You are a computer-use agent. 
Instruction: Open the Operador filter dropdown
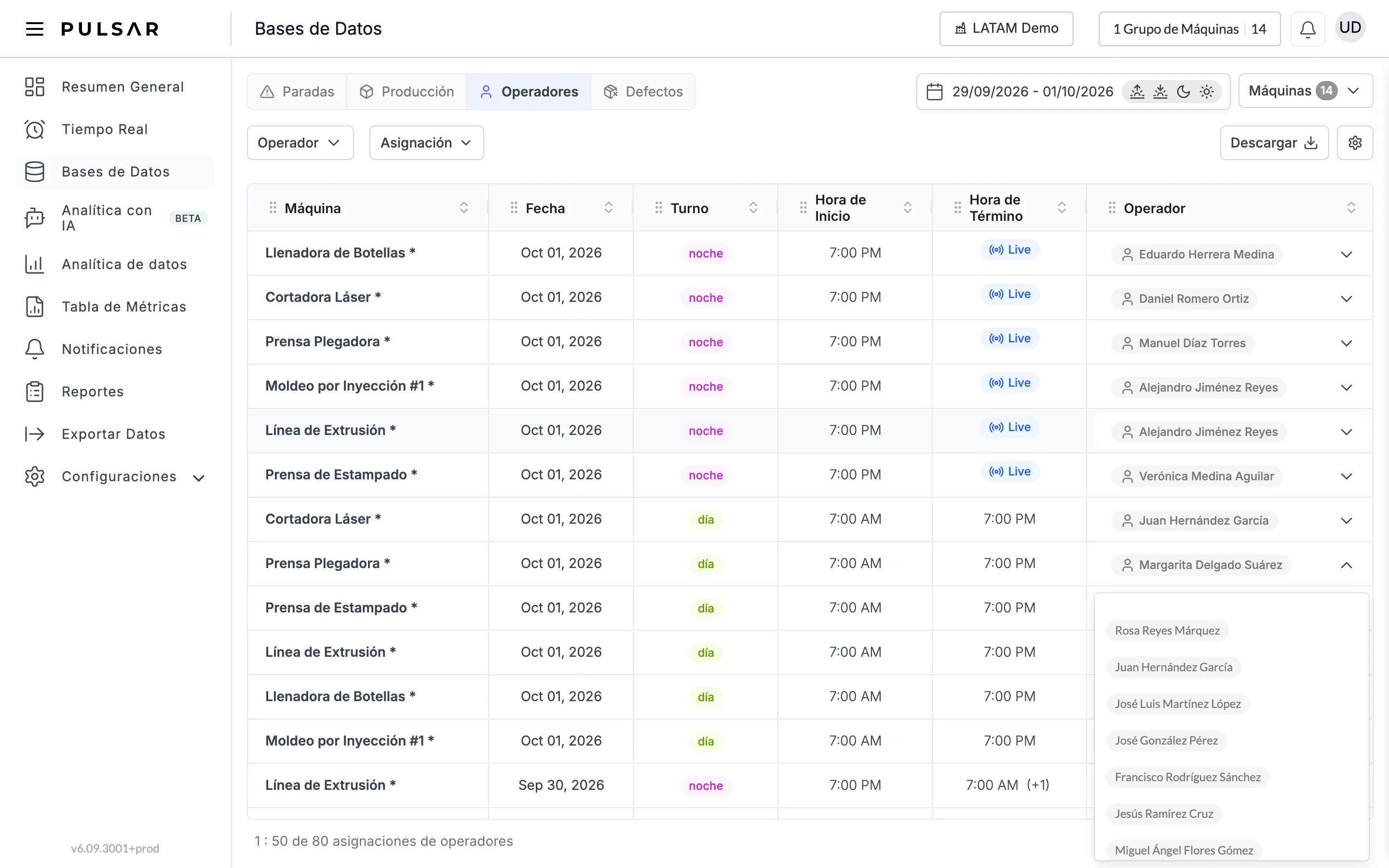(300, 143)
